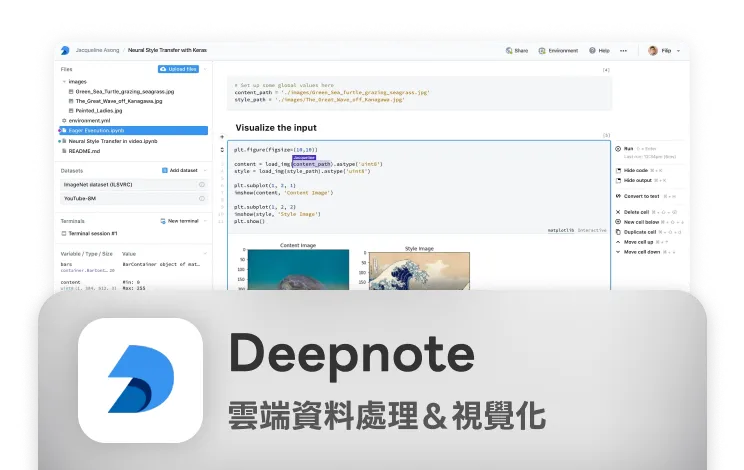Open the Share option in the header
744x470 pixels.
click(x=517, y=51)
